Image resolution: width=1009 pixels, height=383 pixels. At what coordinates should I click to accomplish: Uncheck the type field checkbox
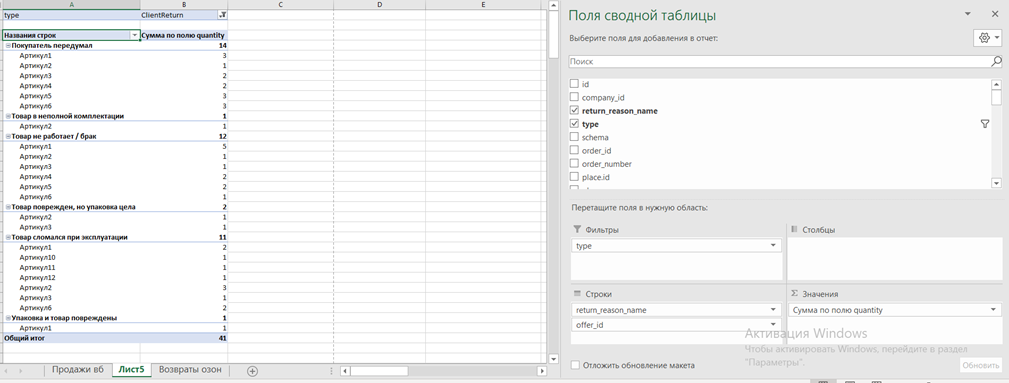coord(575,124)
